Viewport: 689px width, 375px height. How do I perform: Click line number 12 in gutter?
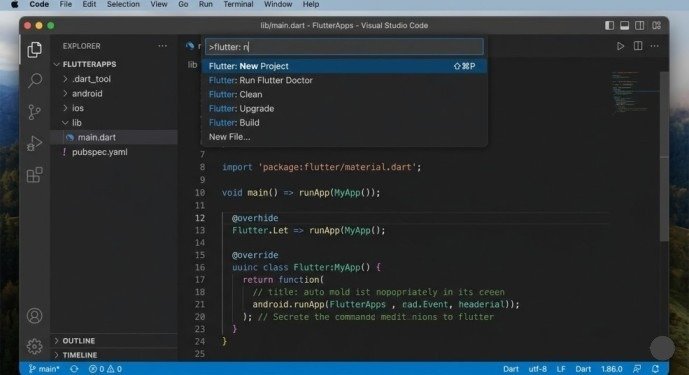[199, 218]
